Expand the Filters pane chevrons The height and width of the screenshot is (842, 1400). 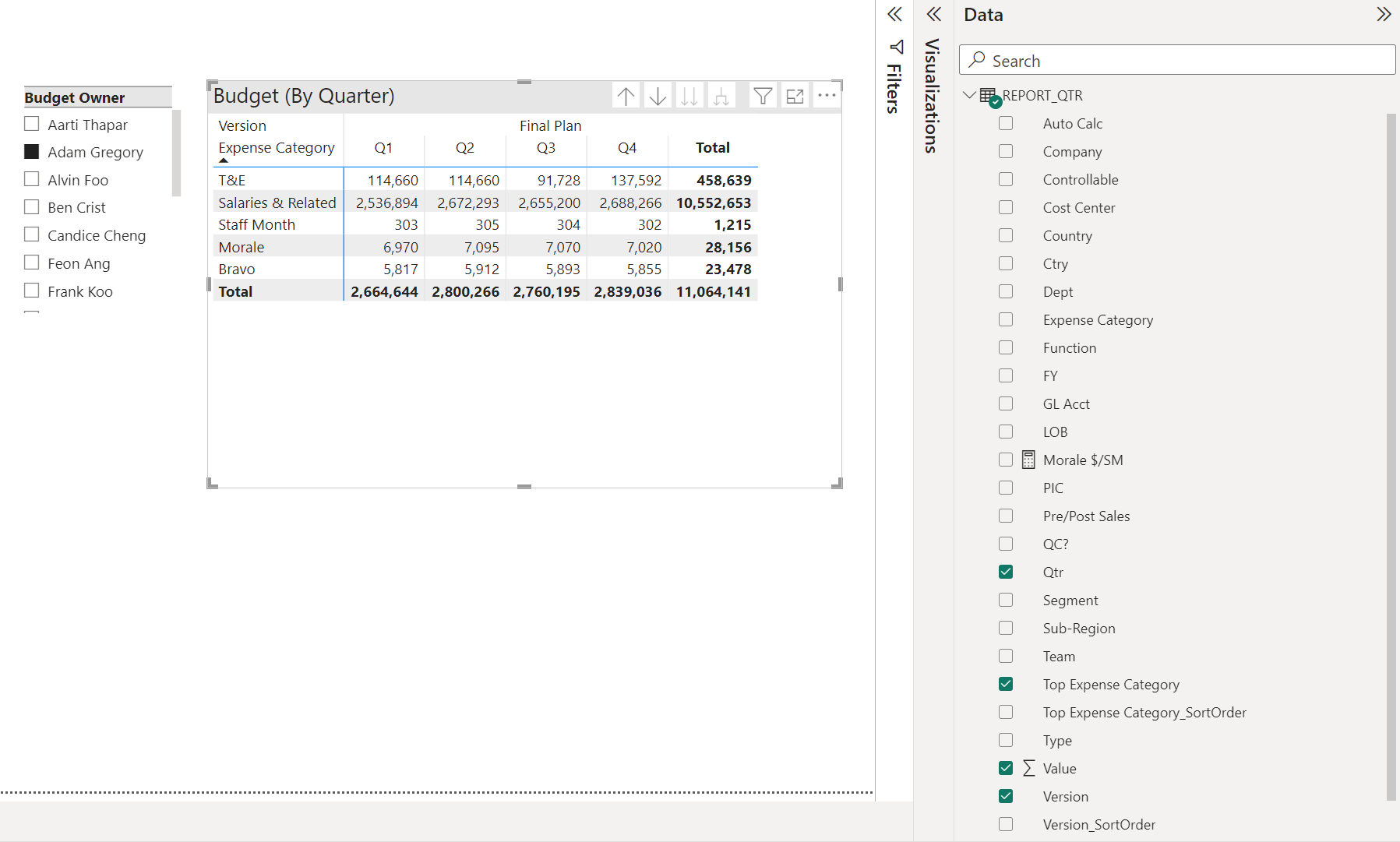[x=894, y=14]
